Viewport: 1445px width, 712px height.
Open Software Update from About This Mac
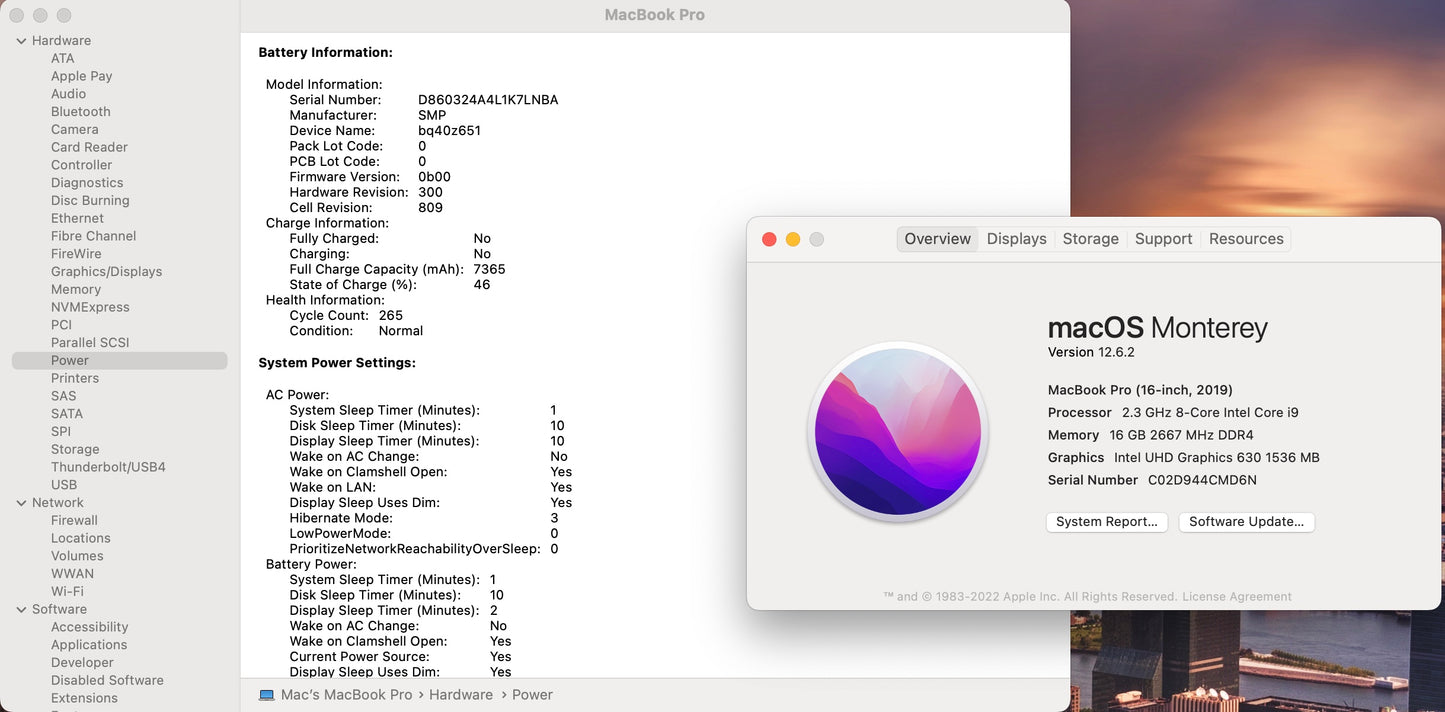click(1246, 521)
